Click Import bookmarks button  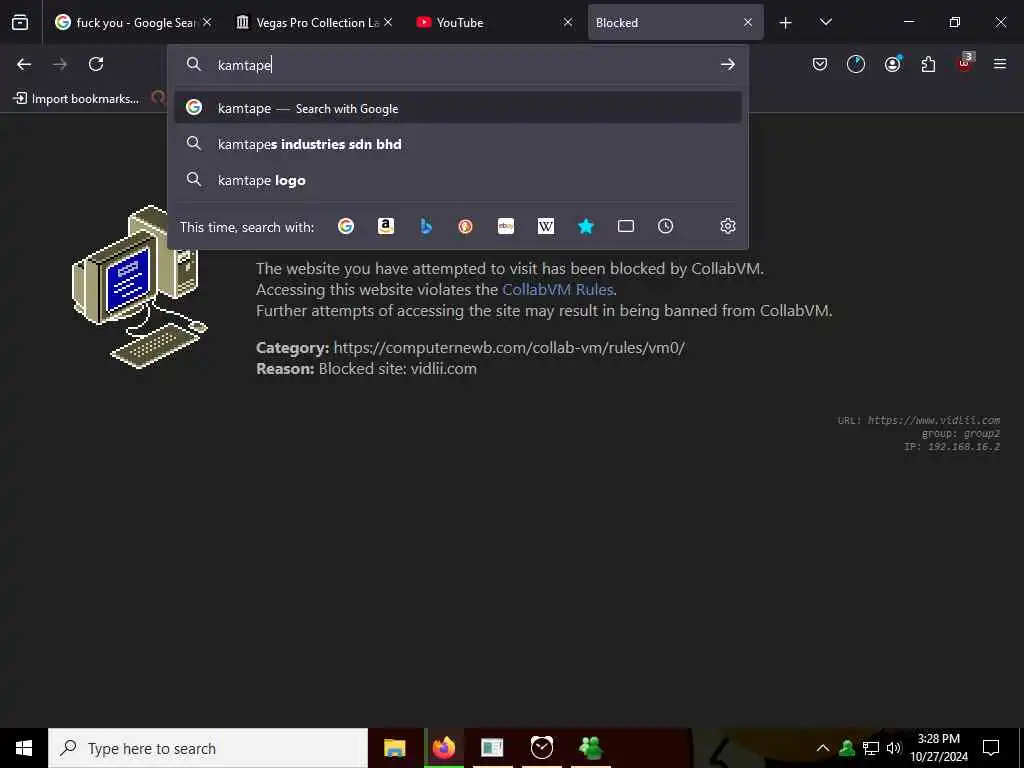(76, 99)
